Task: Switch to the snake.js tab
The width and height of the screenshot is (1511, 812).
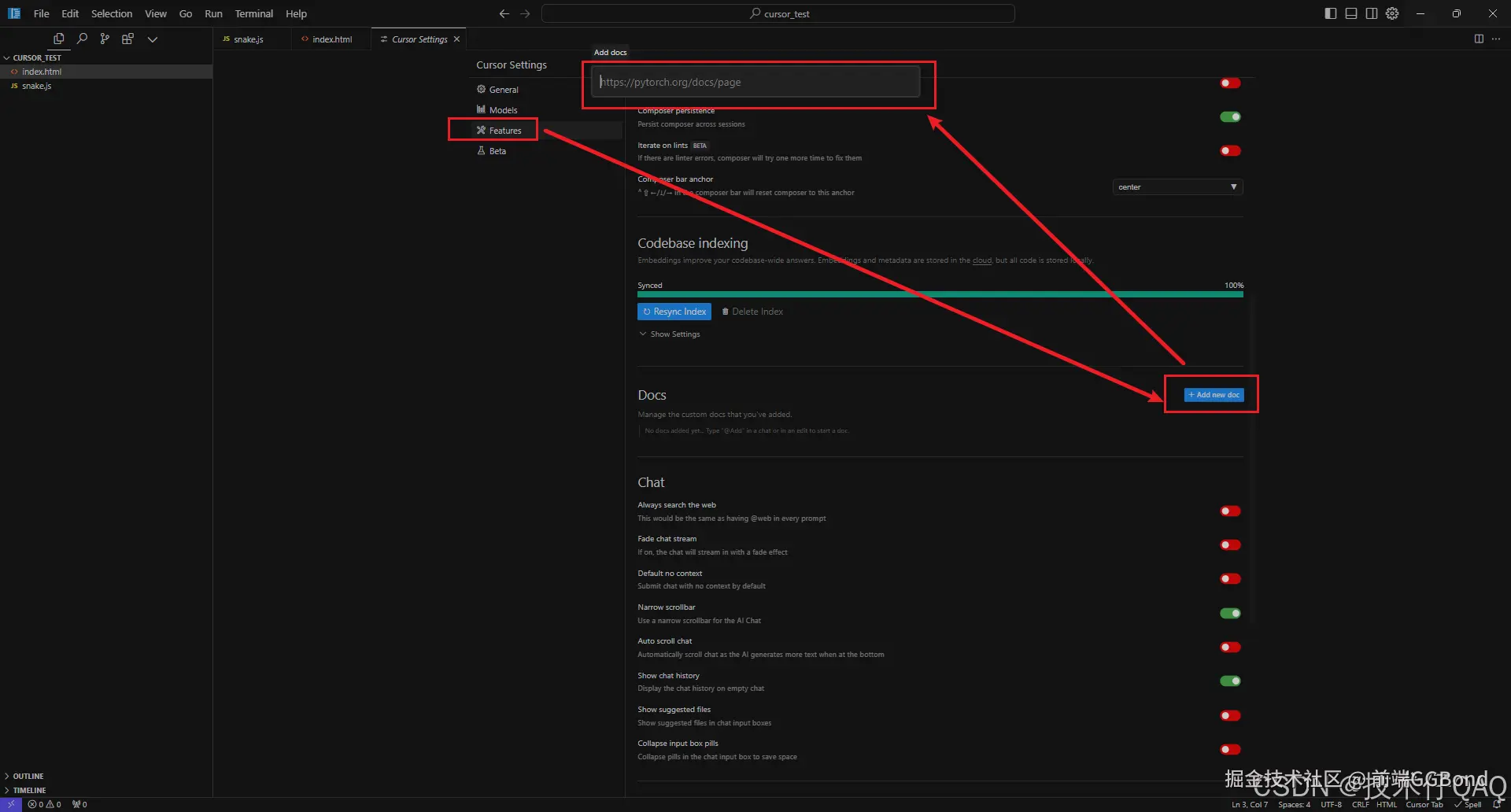Action: (x=252, y=39)
